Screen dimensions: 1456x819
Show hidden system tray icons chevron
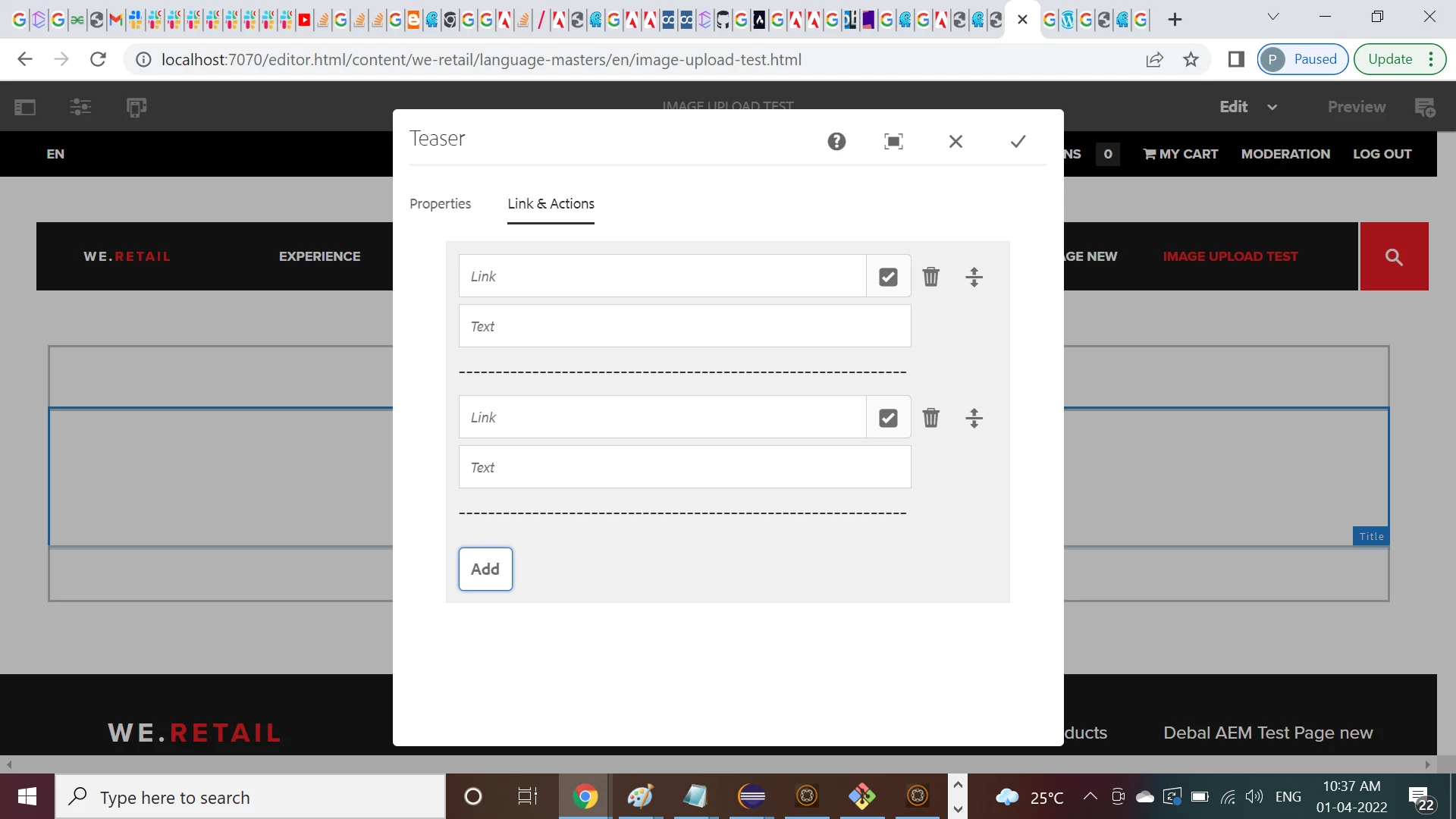click(x=1090, y=796)
